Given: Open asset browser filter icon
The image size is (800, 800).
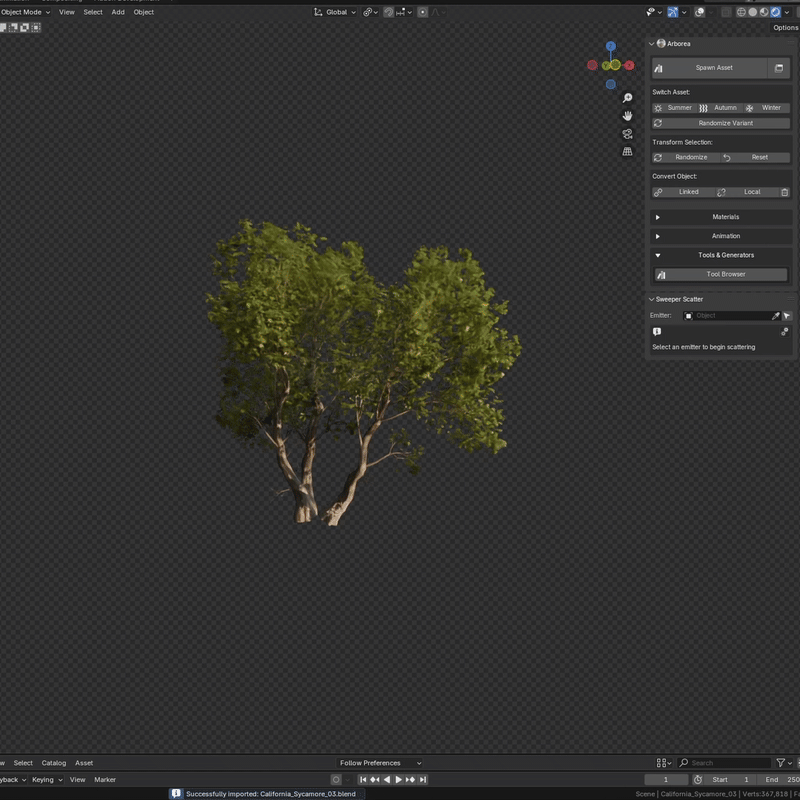Looking at the screenshot, I should [x=780, y=763].
